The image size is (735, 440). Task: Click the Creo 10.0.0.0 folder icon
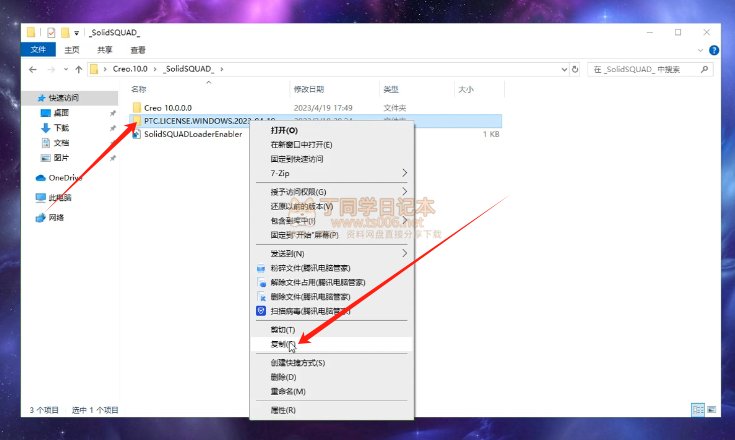[x=136, y=107]
